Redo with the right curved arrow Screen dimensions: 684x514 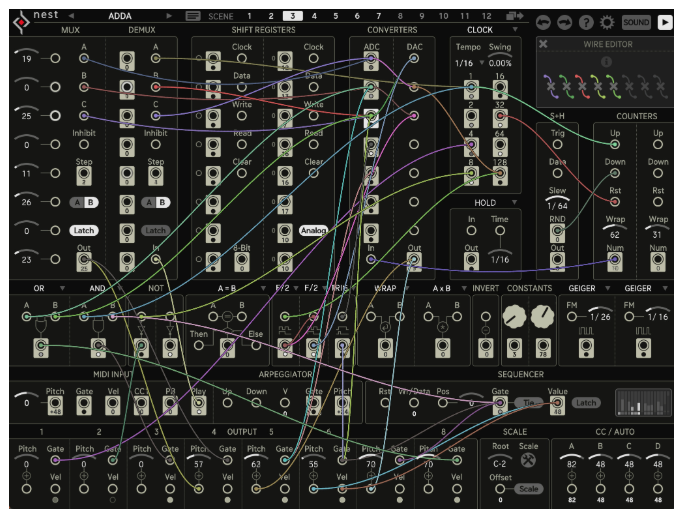564,22
